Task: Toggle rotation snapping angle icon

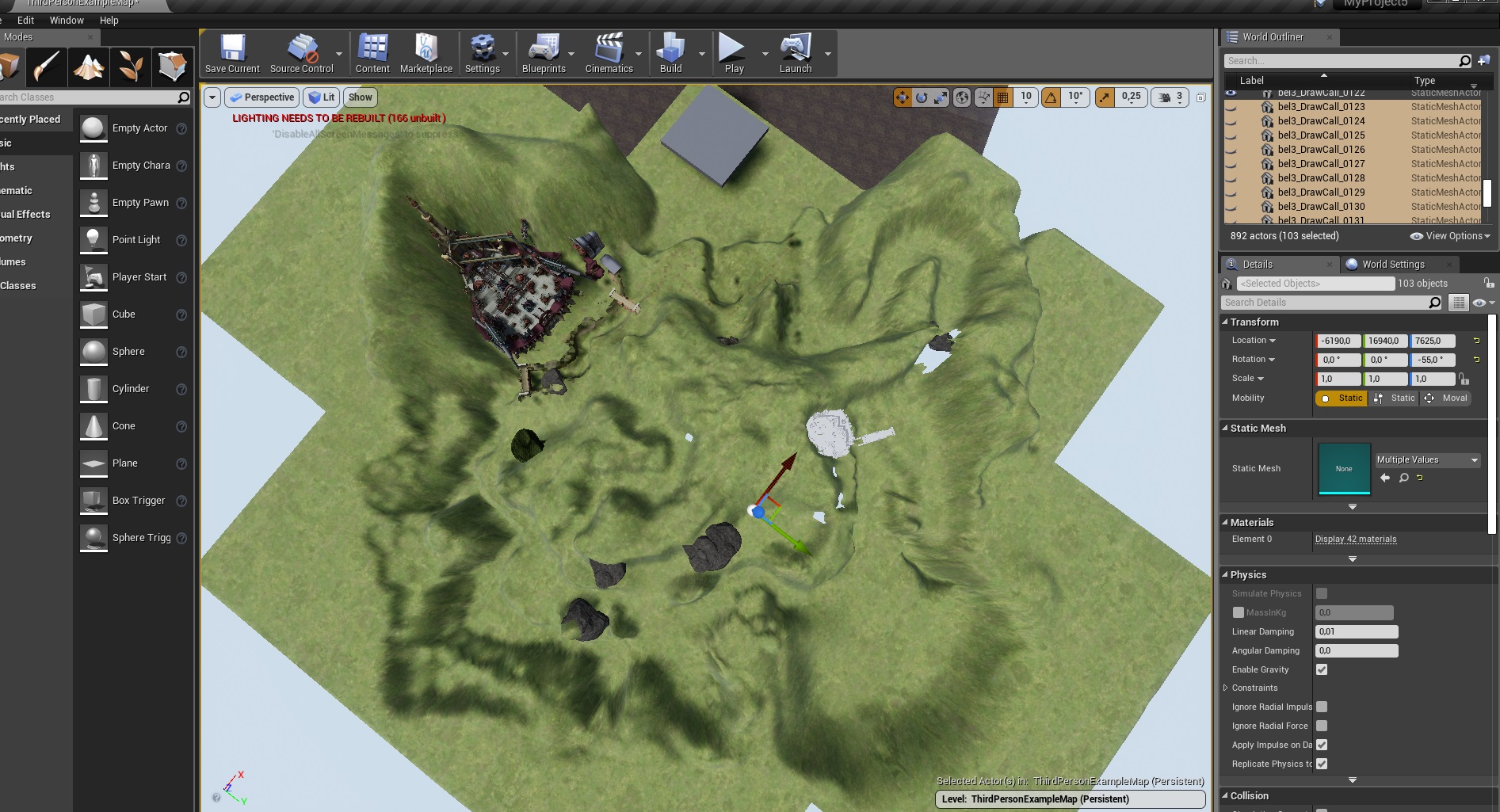Action: [1051, 97]
